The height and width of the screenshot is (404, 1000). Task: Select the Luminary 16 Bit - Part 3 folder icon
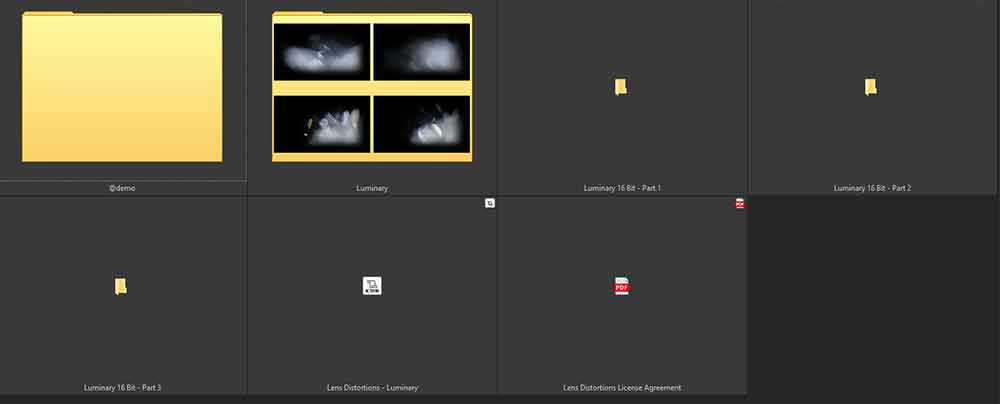pyautogui.click(x=121, y=287)
